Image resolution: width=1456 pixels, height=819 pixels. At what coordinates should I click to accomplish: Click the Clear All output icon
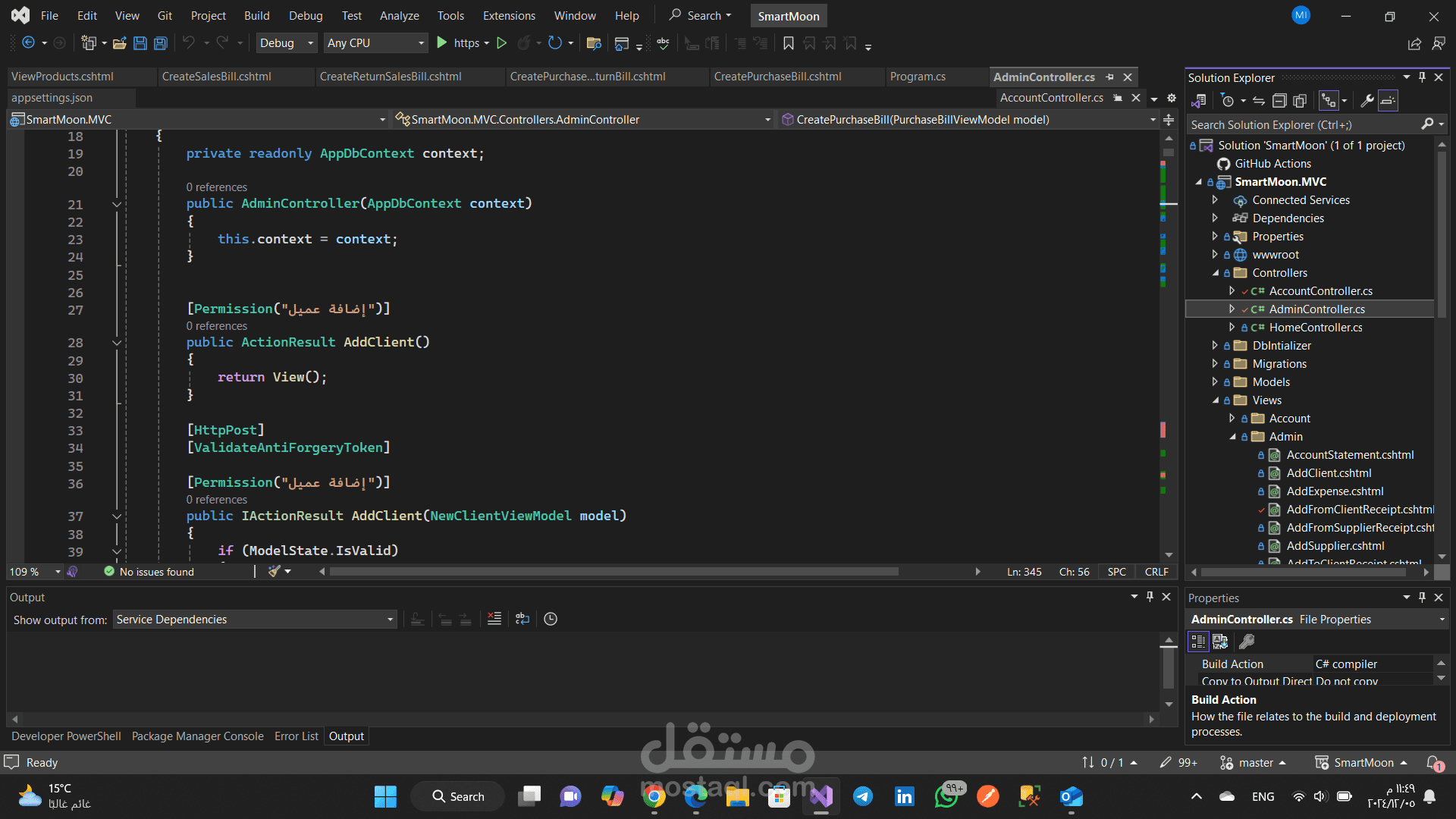(x=494, y=619)
